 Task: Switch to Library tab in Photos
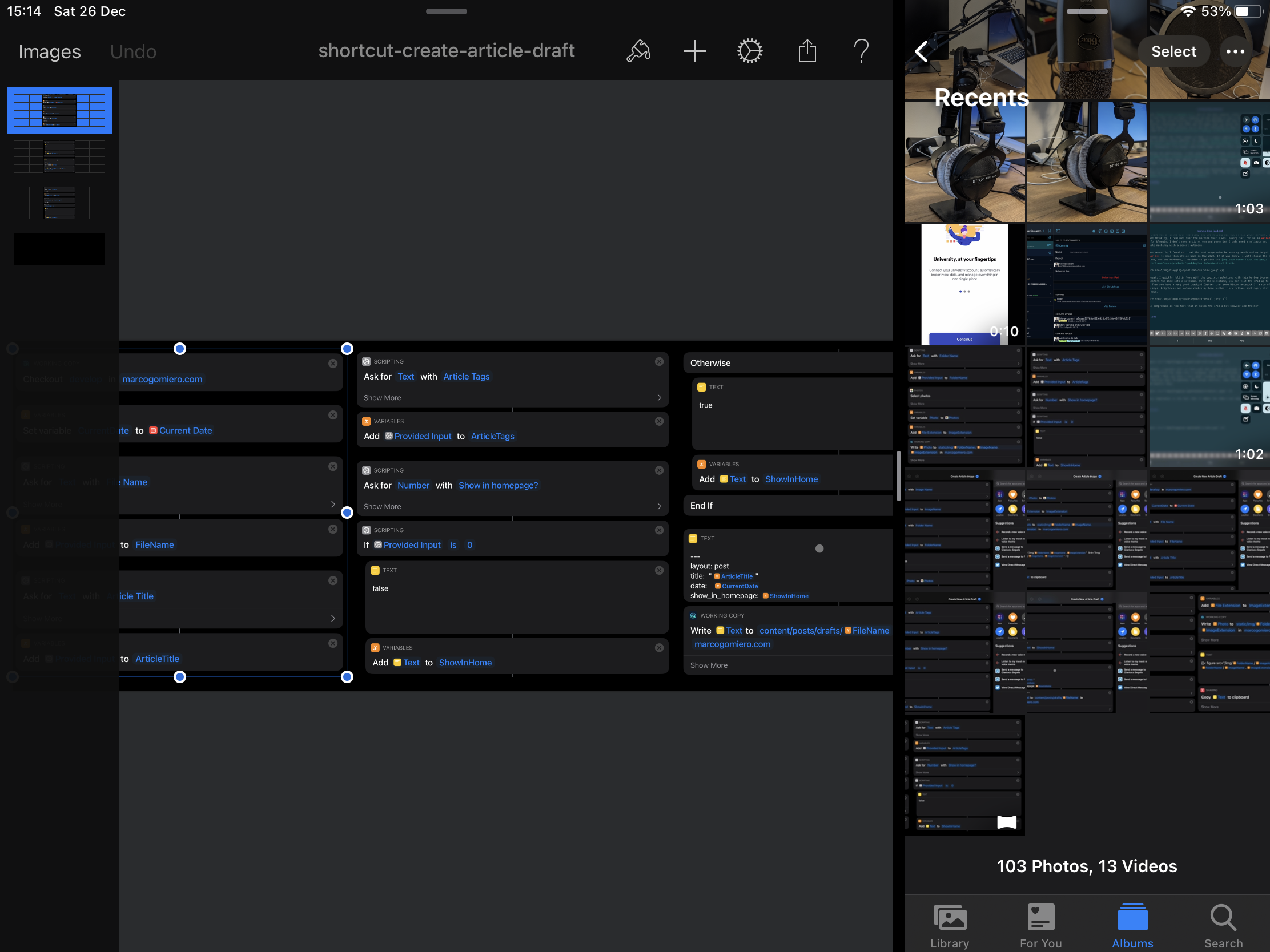[950, 926]
